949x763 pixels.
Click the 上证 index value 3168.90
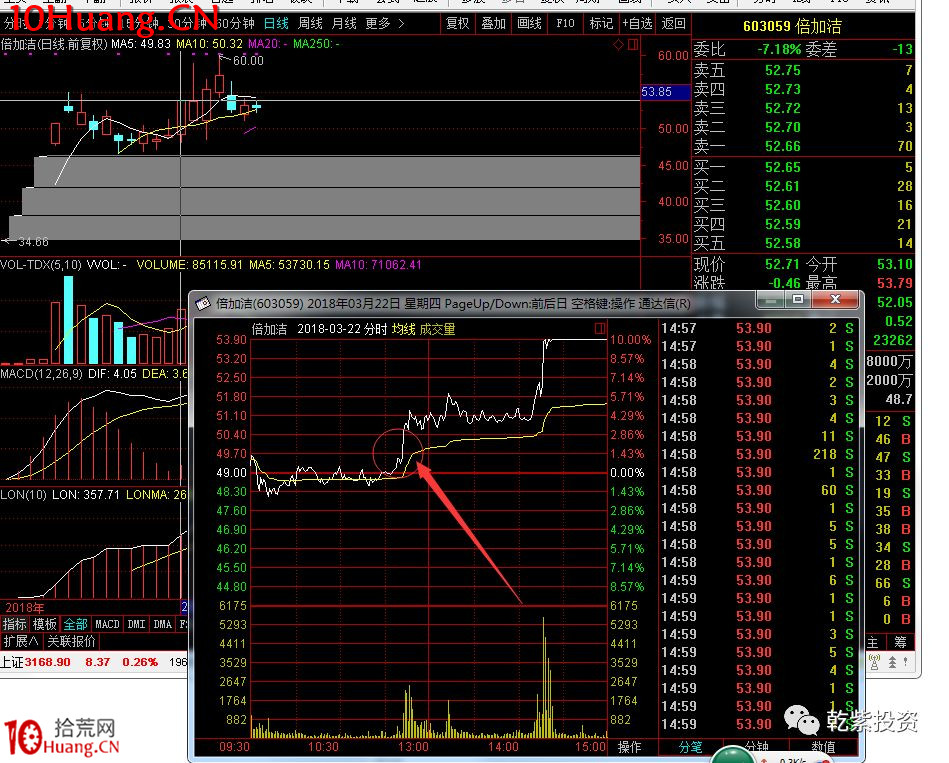point(48,662)
